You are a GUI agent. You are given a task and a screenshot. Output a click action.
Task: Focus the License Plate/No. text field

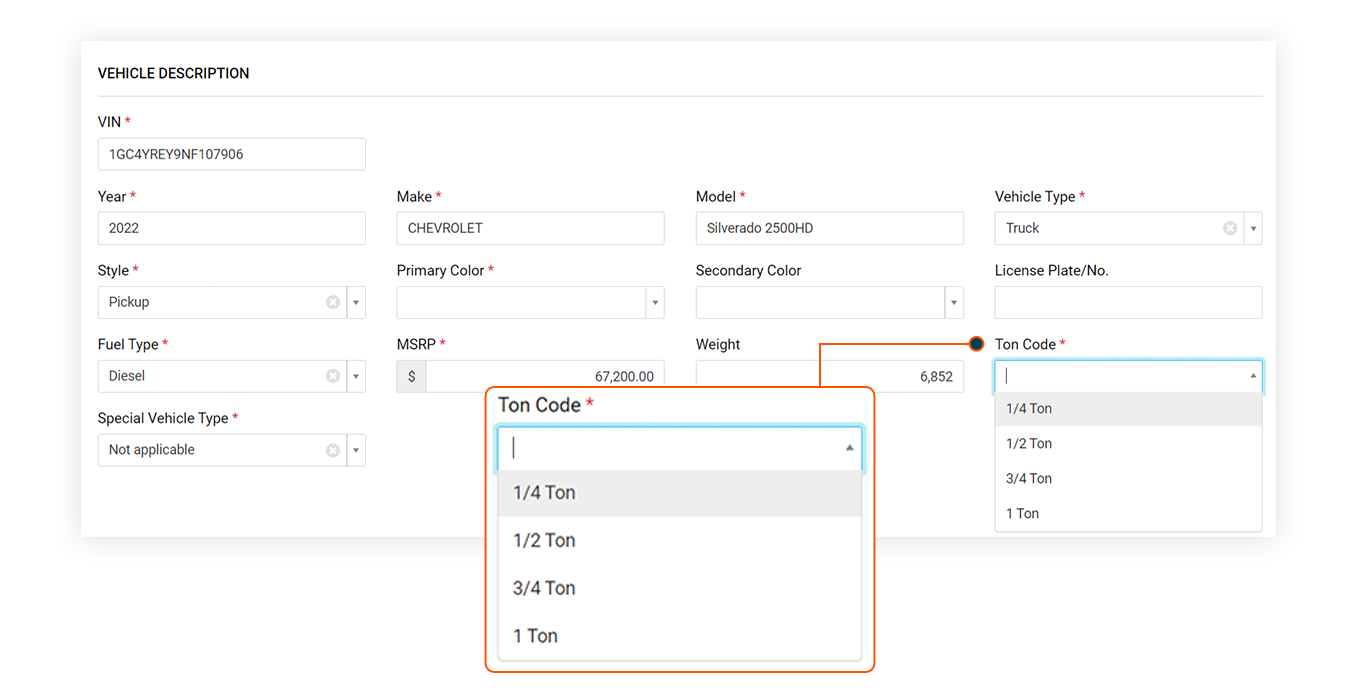pyautogui.click(x=1128, y=302)
